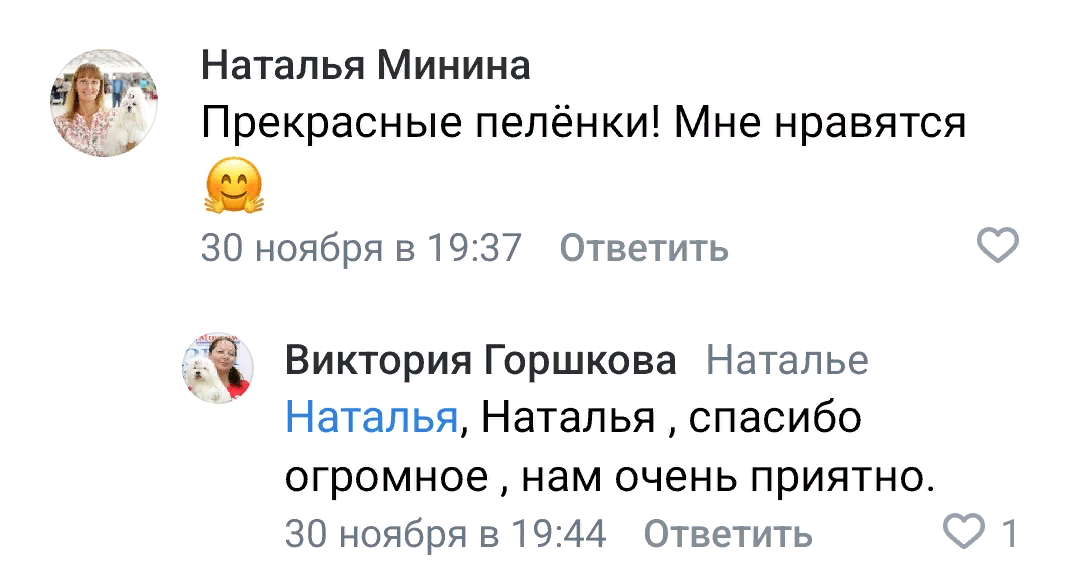The height and width of the screenshot is (572, 1070).
Task: Open the 30 ноября в 19:44 timestamp
Action: coord(445,533)
